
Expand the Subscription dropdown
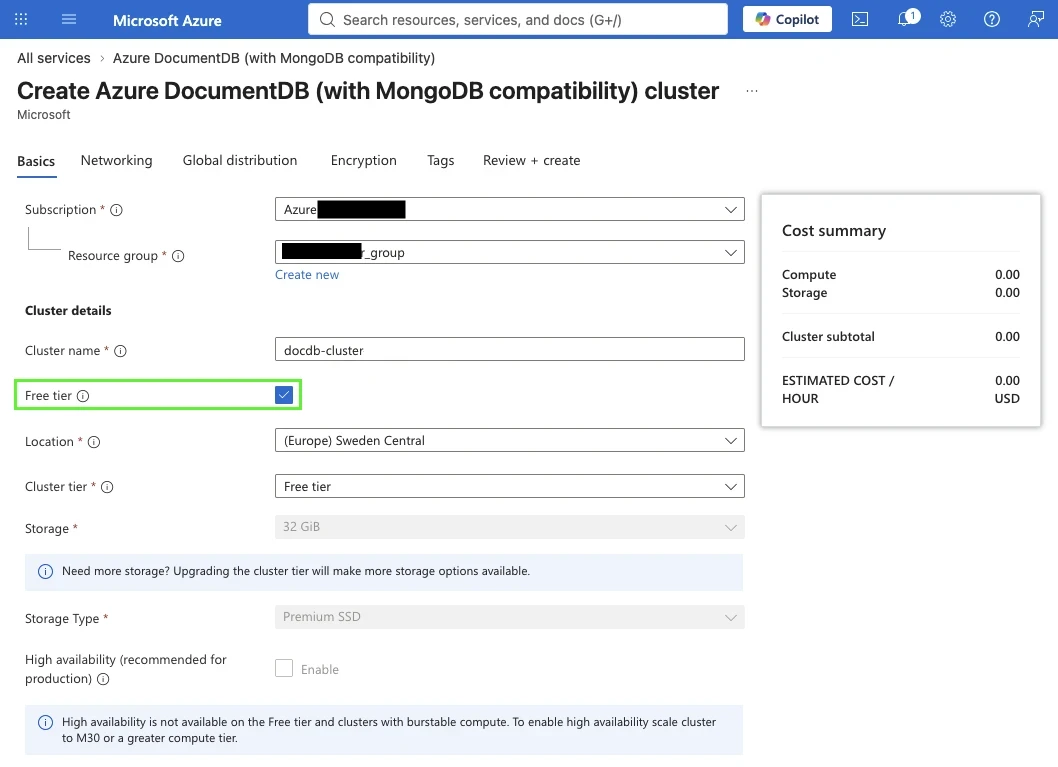point(509,209)
